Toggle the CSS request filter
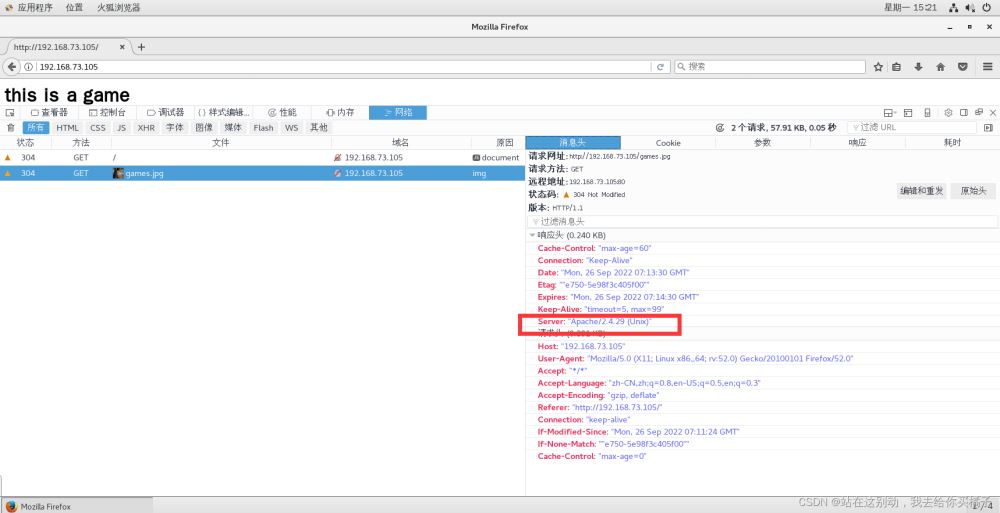The width and height of the screenshot is (1000, 513). [97, 128]
